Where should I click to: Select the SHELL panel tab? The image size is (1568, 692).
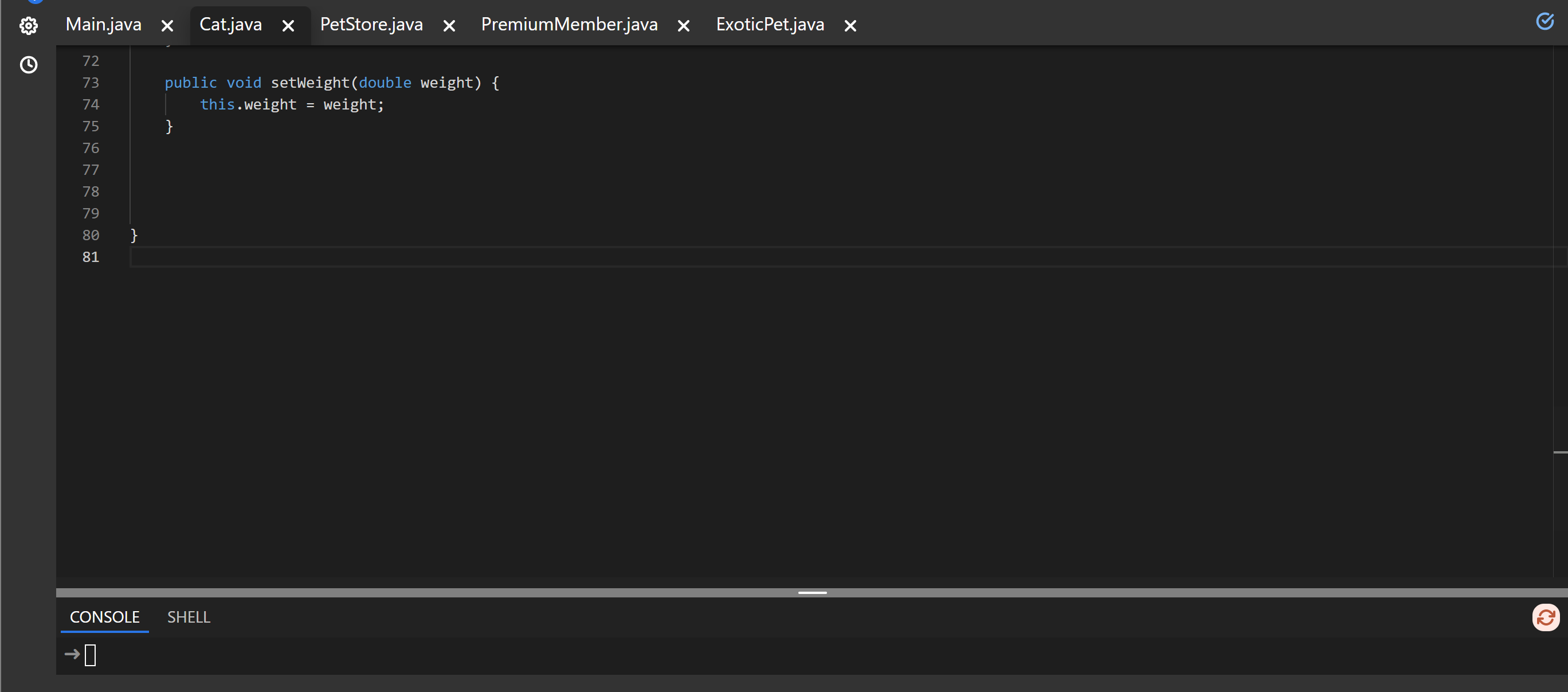189,617
